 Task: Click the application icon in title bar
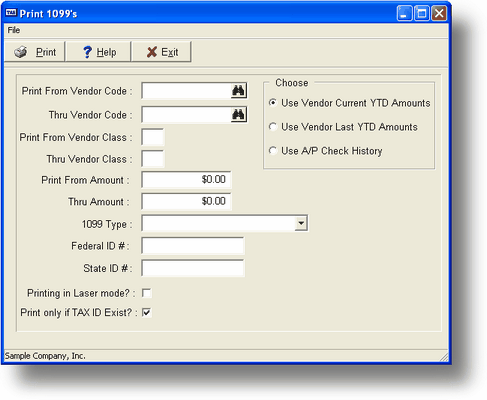(11, 13)
